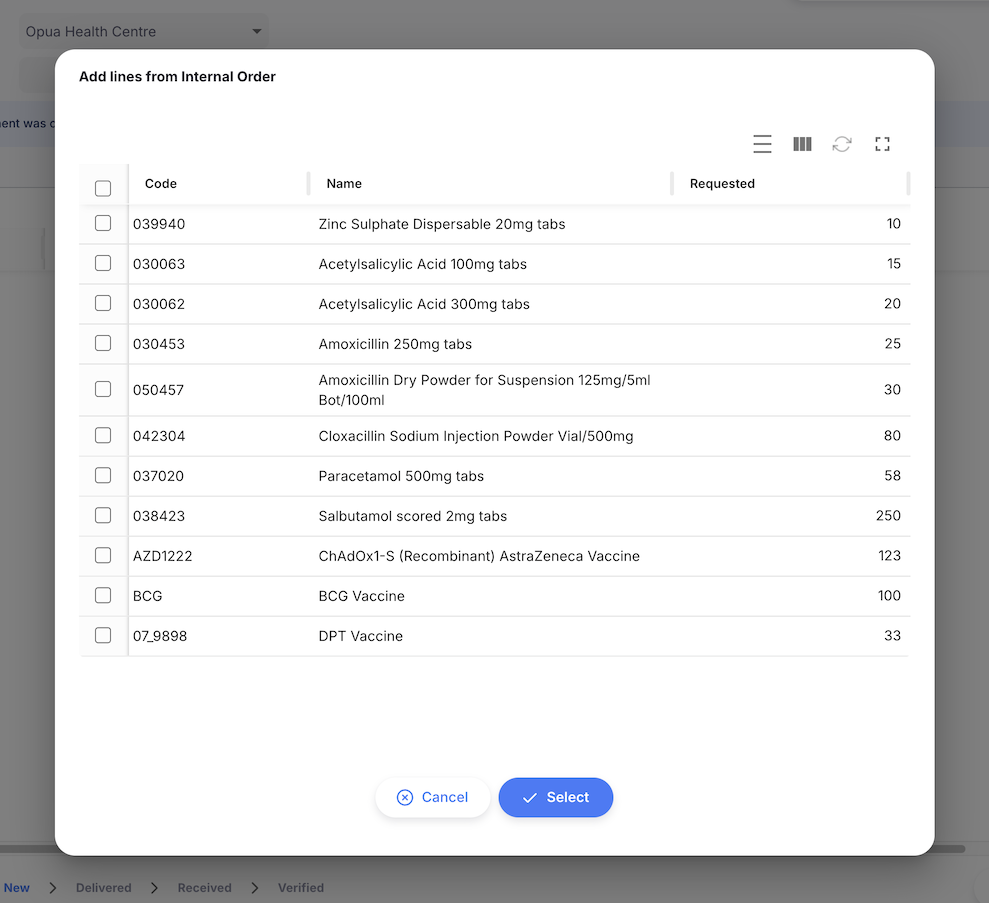Check the Paracetamol 500mg tabs row
This screenshot has height=903, width=989.
tap(102, 475)
